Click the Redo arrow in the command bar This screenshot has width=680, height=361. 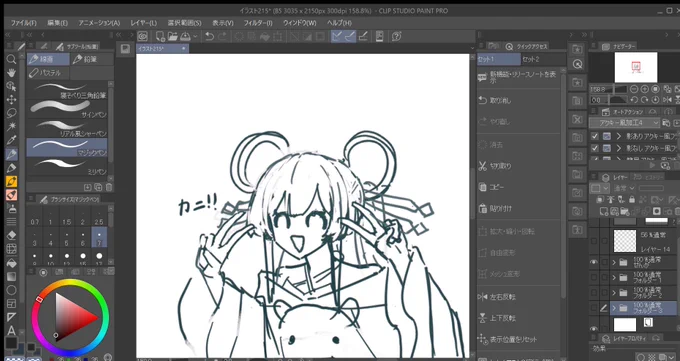coord(222,36)
